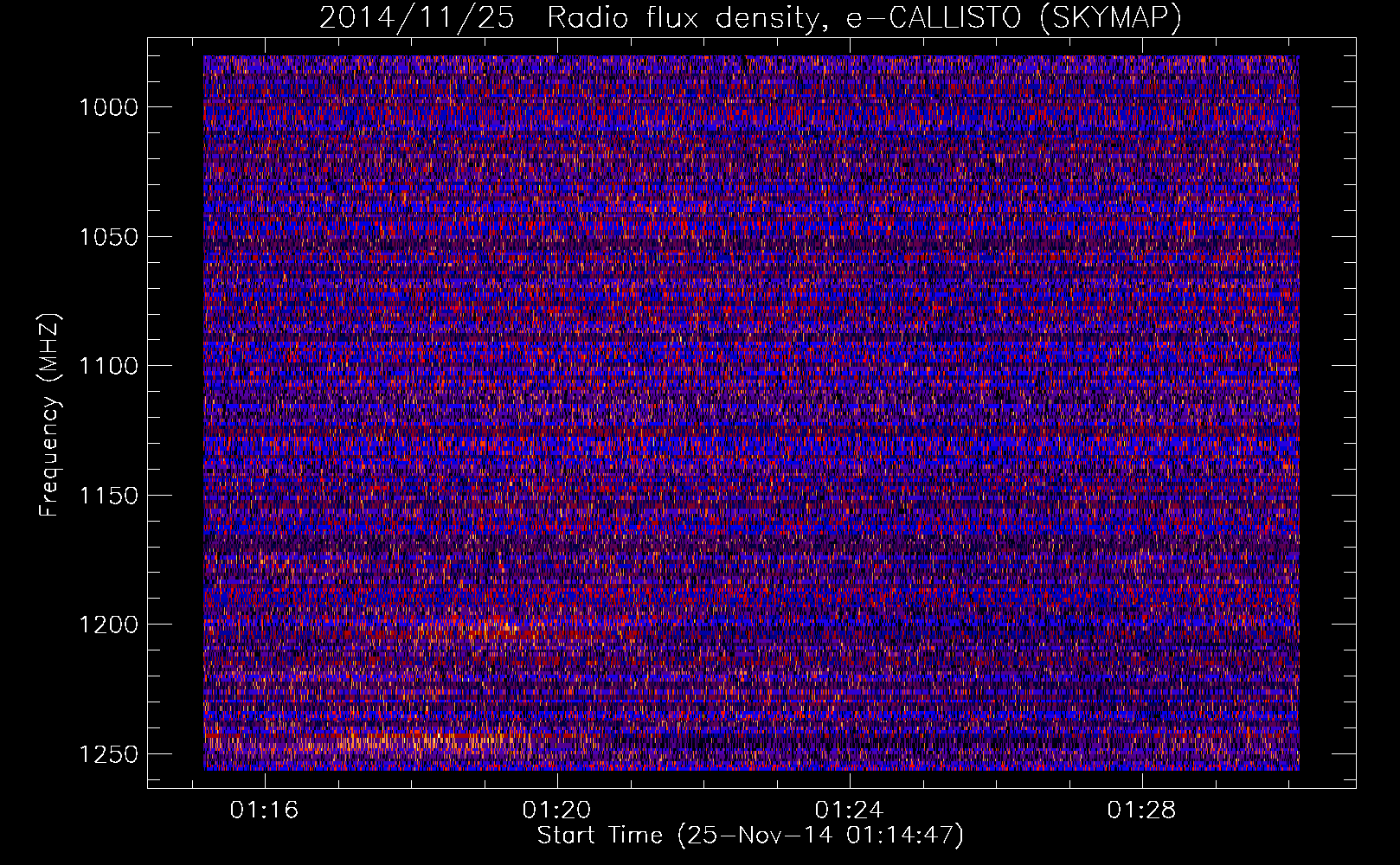Viewport: 1400px width, 865px height.
Task: Click the 'Frequency (MHZ)' axis label
Action: point(49,414)
